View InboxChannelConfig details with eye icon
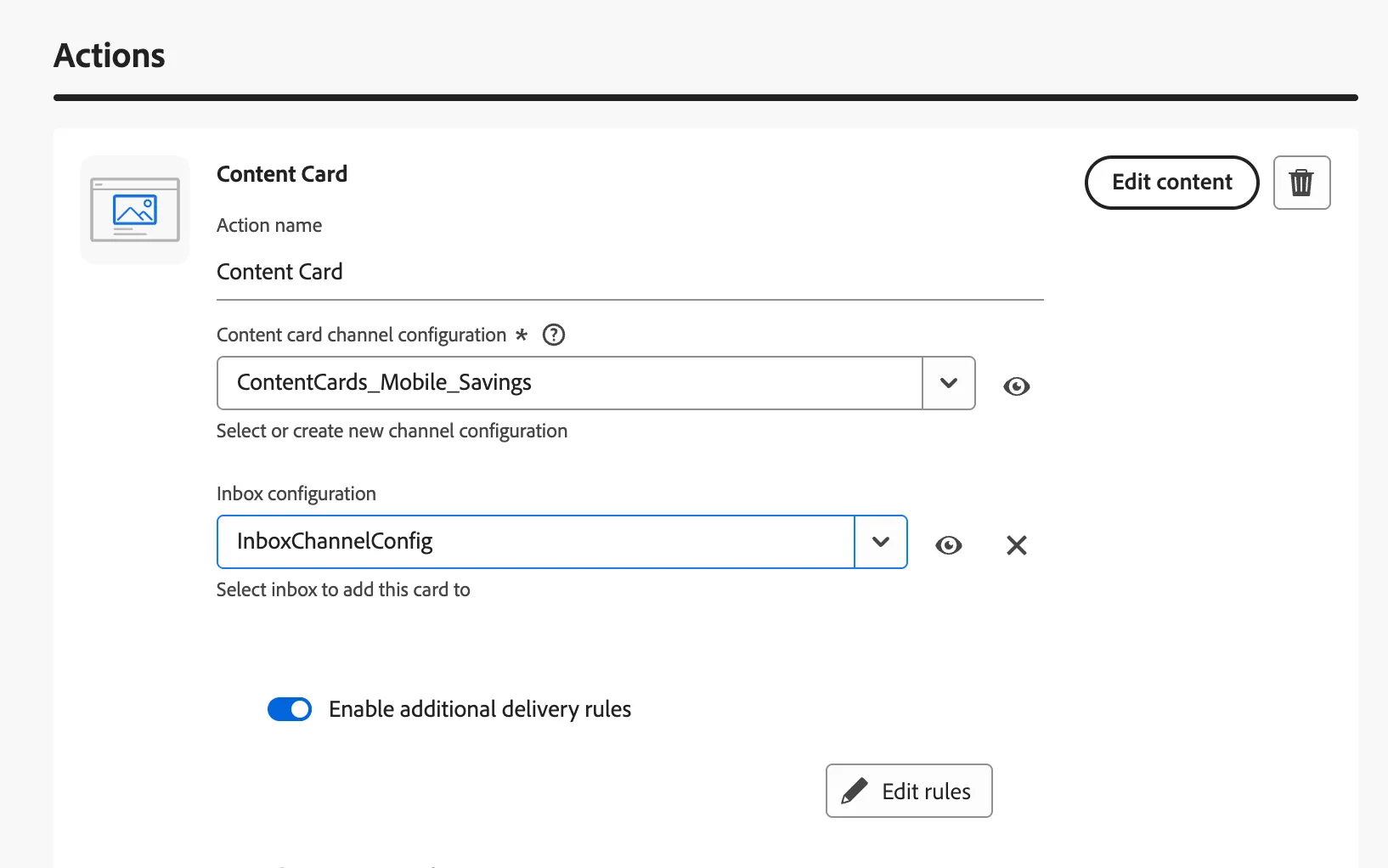 [948, 545]
